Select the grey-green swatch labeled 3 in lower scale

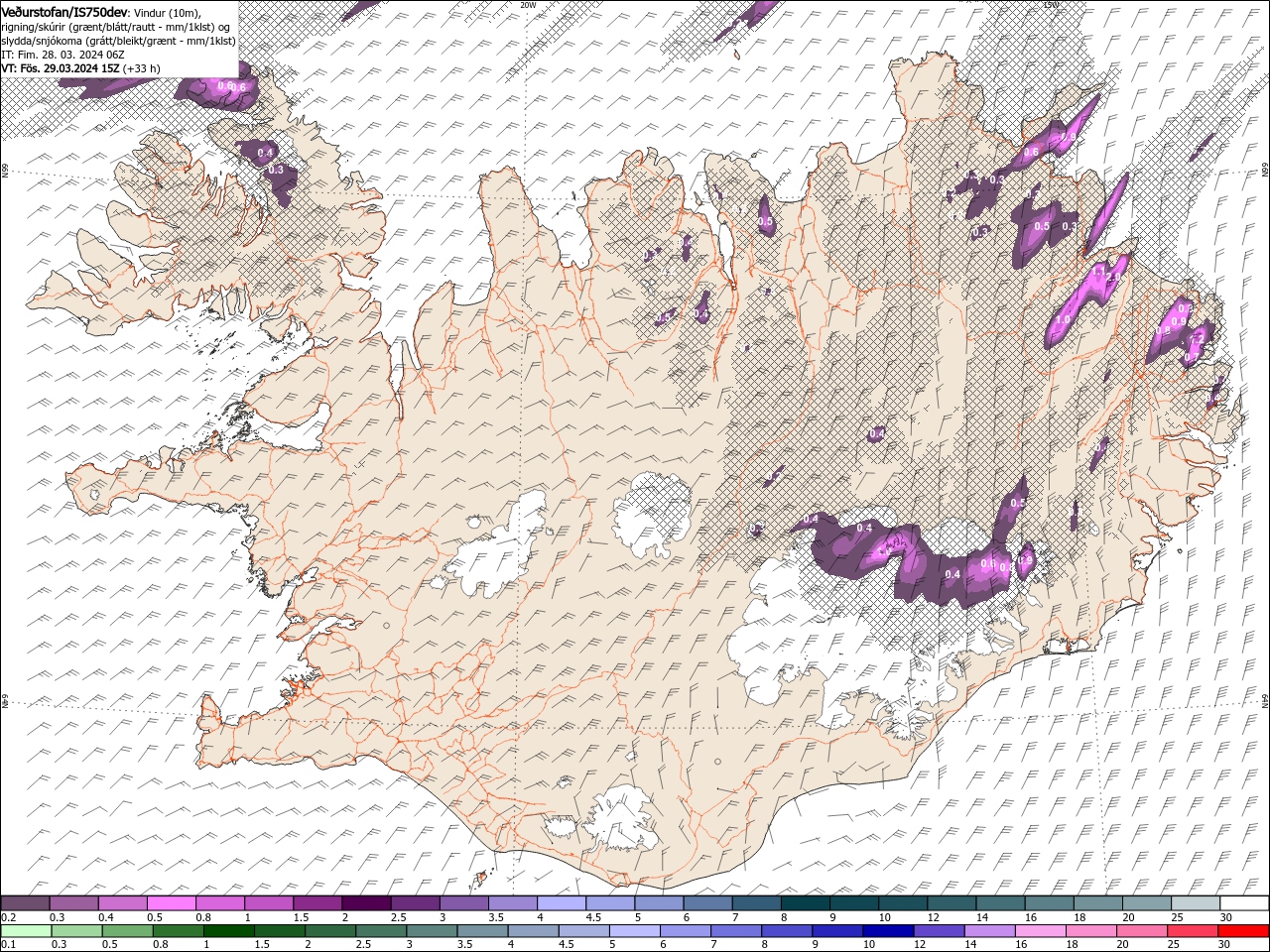(432, 931)
